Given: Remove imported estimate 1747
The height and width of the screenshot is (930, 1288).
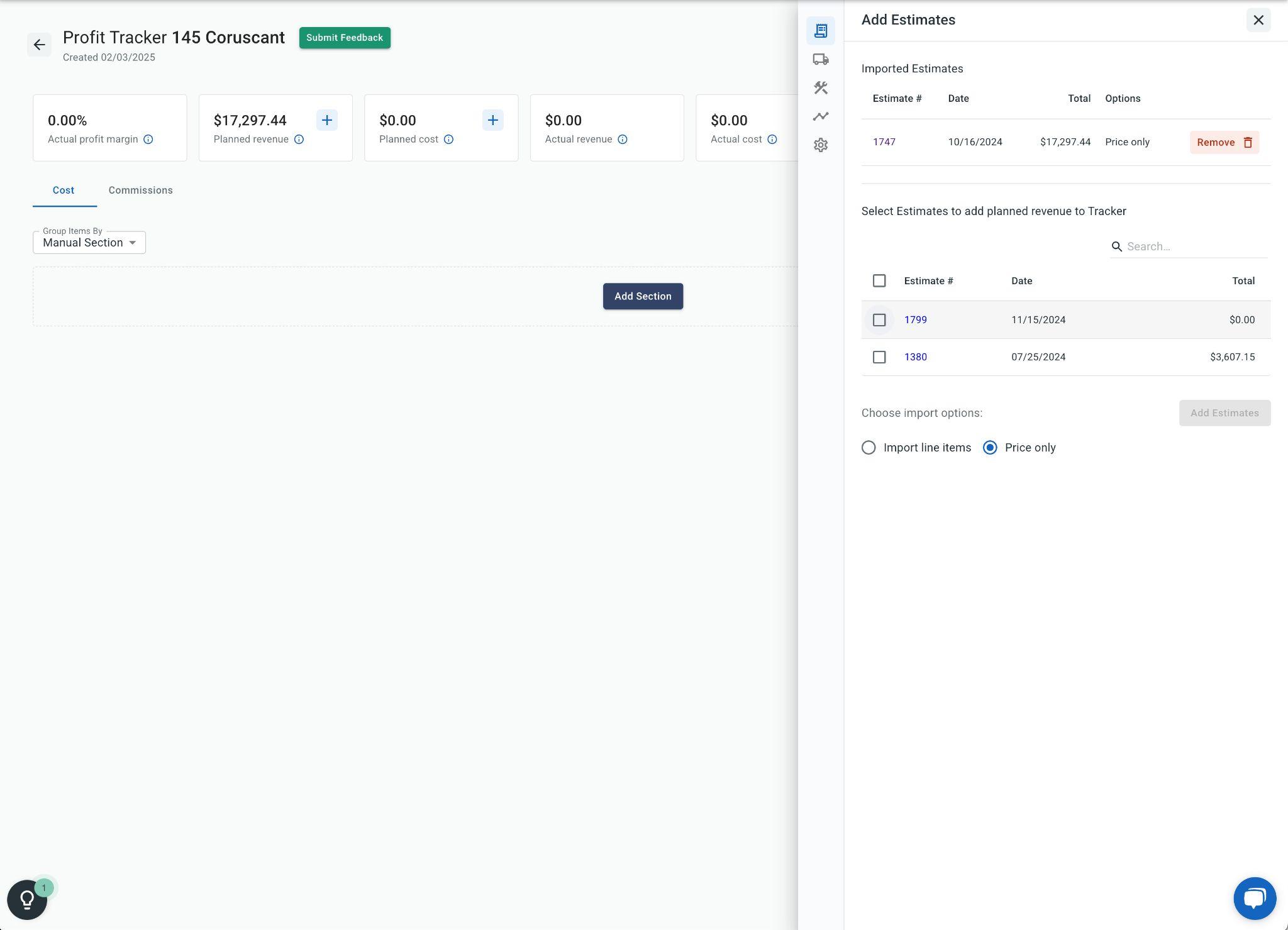Looking at the screenshot, I should [1223, 142].
